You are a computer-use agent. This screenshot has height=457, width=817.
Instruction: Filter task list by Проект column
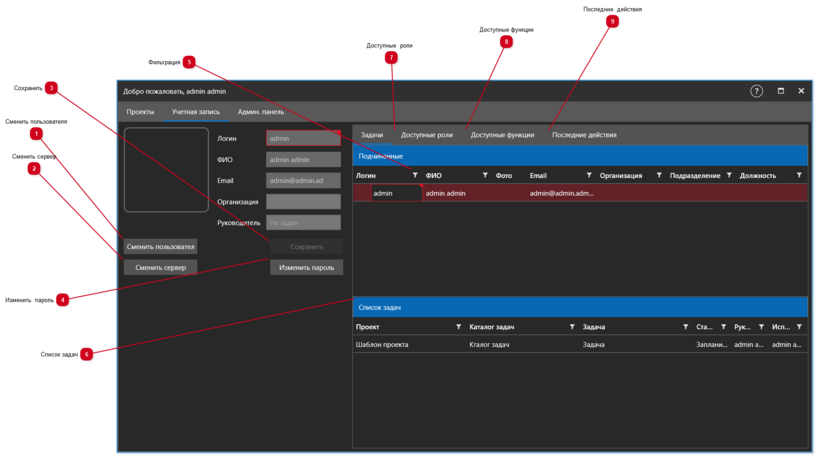(x=459, y=327)
